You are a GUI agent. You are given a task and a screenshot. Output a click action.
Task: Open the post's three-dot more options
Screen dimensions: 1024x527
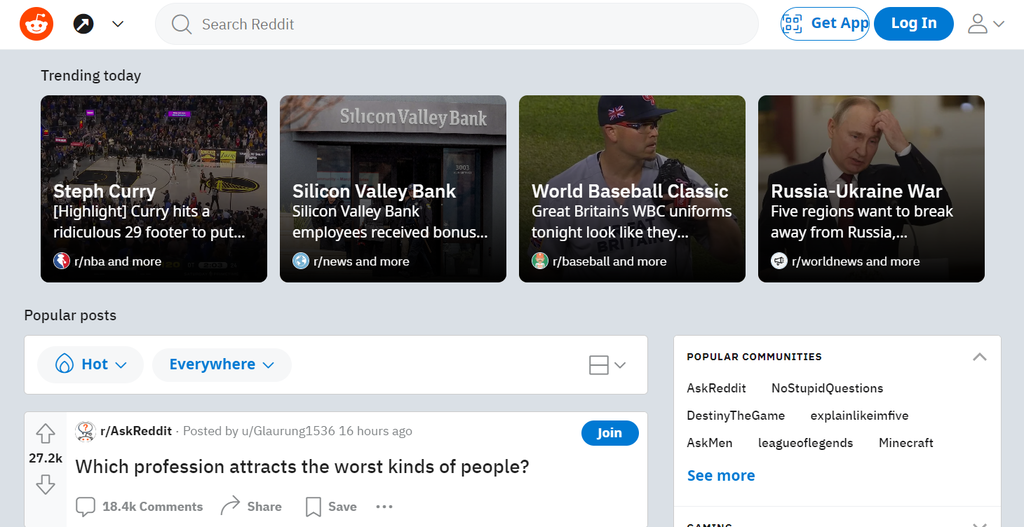(x=384, y=506)
